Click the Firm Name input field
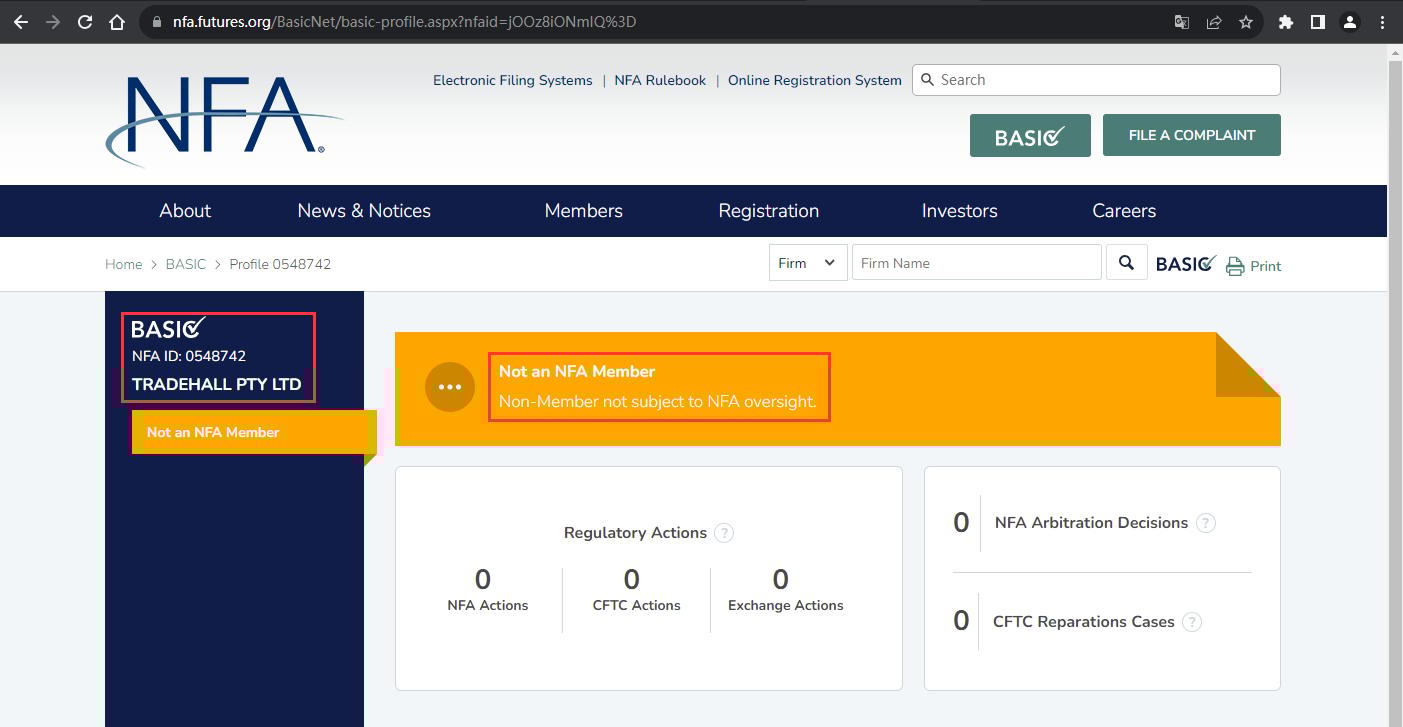The height and width of the screenshot is (727, 1403). (977, 263)
